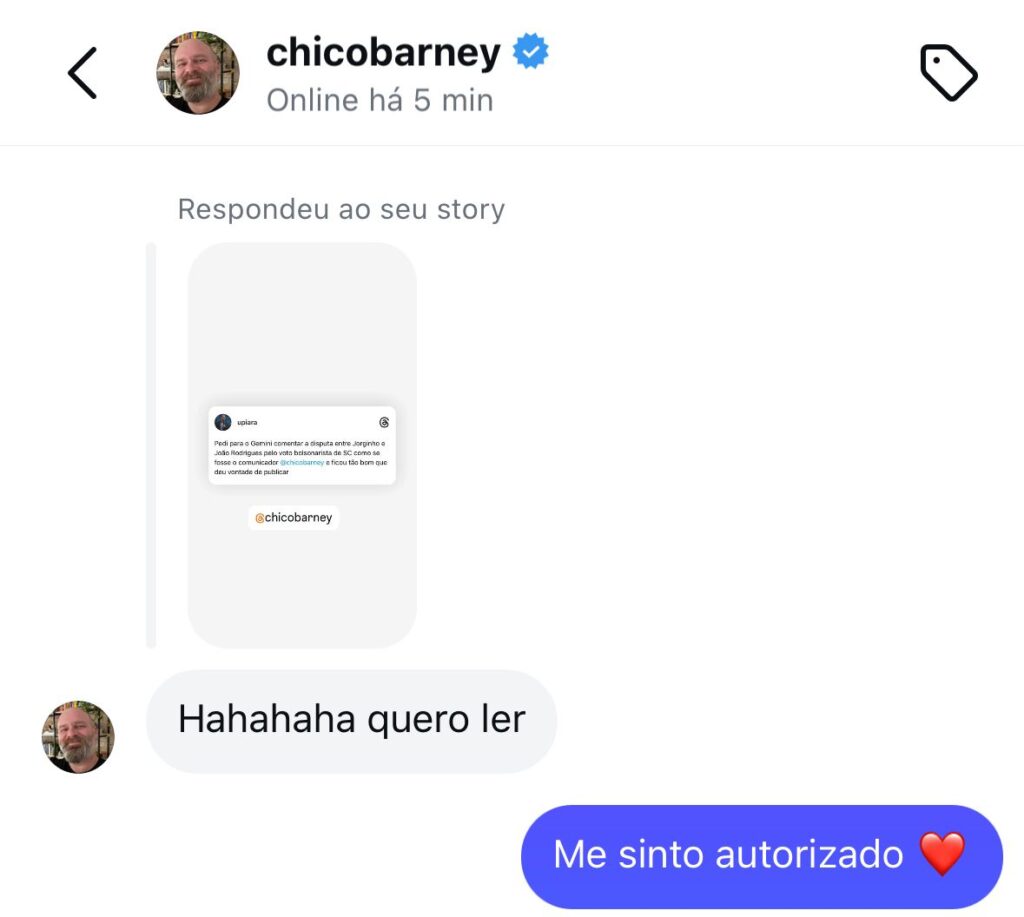The image size is (1024, 917).
Task: Tap the vertical reply bar beside the story
Action: pyautogui.click(x=151, y=445)
